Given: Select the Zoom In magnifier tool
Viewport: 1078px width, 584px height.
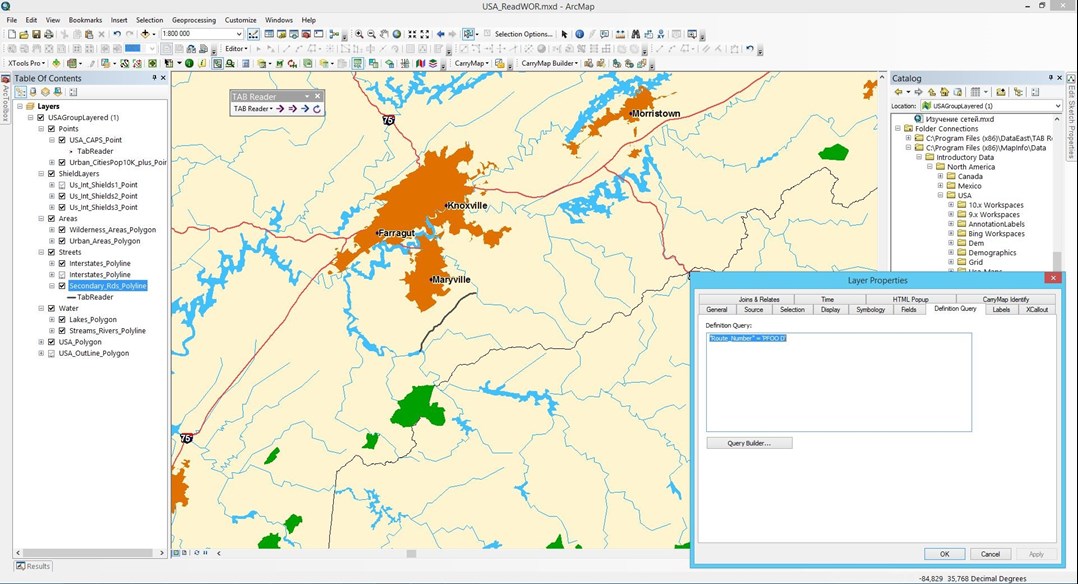Looking at the screenshot, I should click(359, 34).
